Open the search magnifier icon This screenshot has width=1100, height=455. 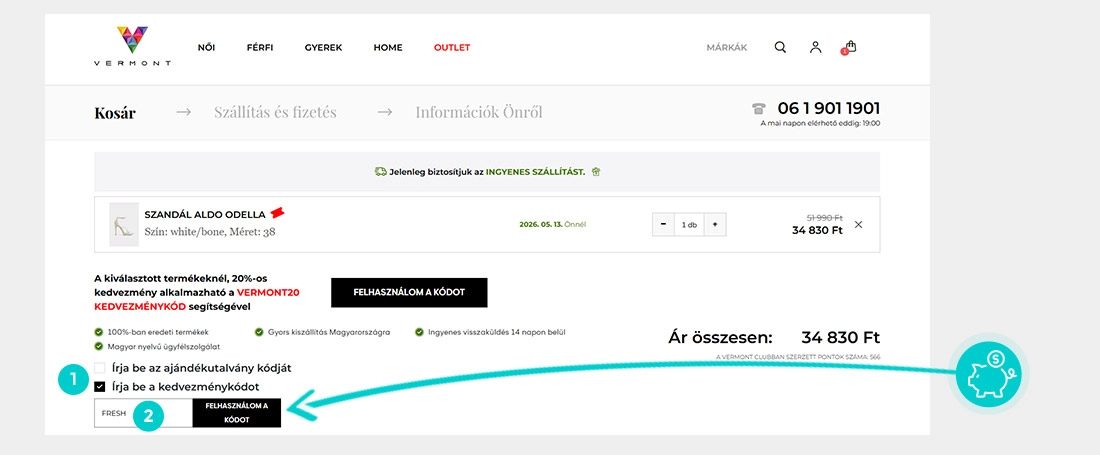(780, 48)
